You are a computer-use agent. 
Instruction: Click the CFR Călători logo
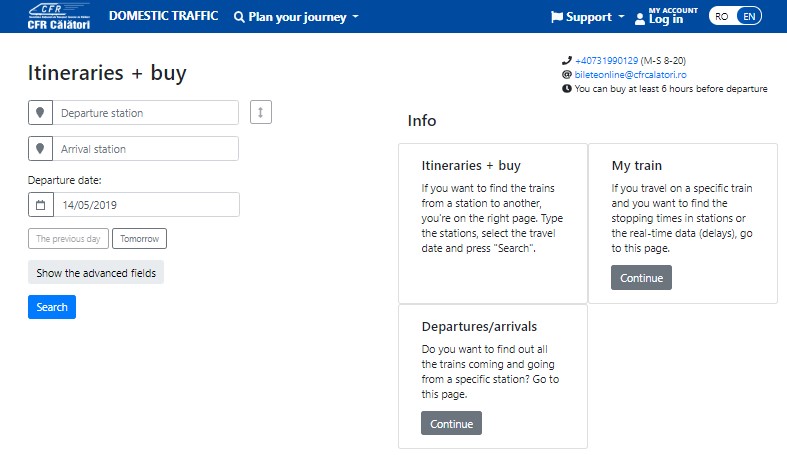click(59, 17)
